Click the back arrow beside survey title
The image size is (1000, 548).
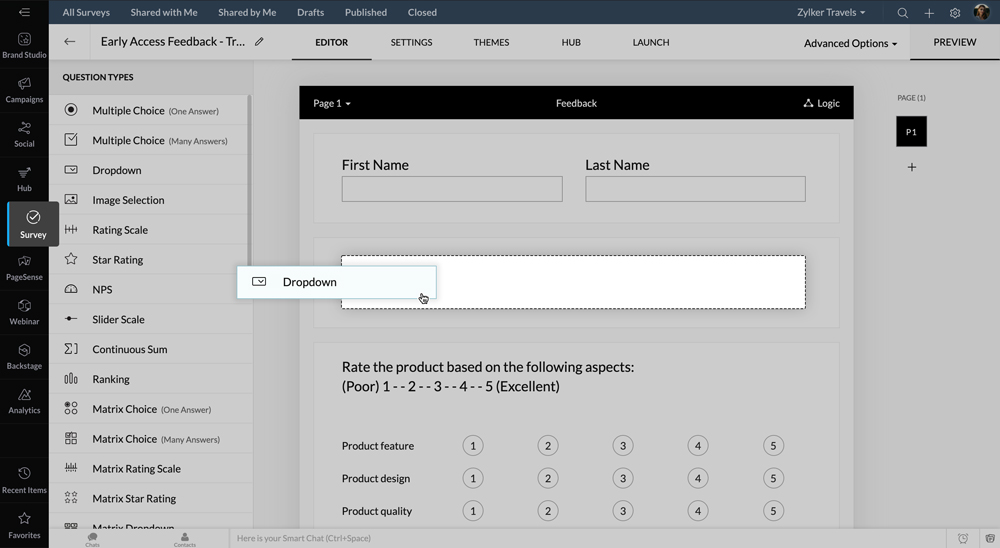(x=69, y=42)
